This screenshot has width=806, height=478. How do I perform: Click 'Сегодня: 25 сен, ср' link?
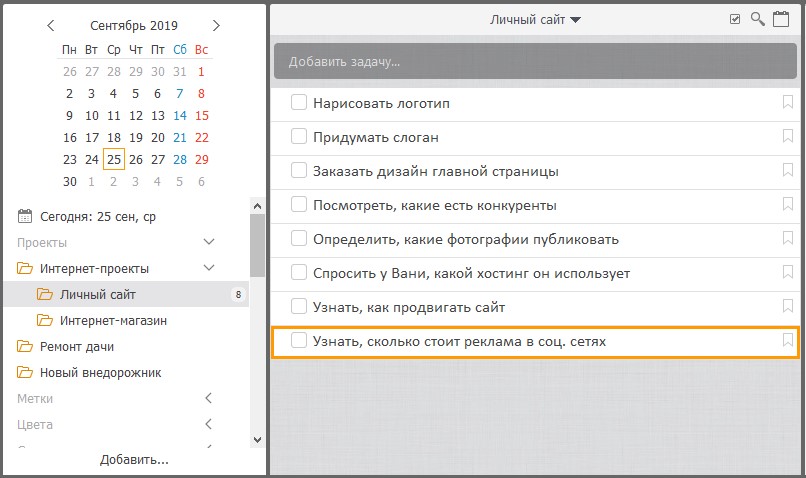[98, 216]
